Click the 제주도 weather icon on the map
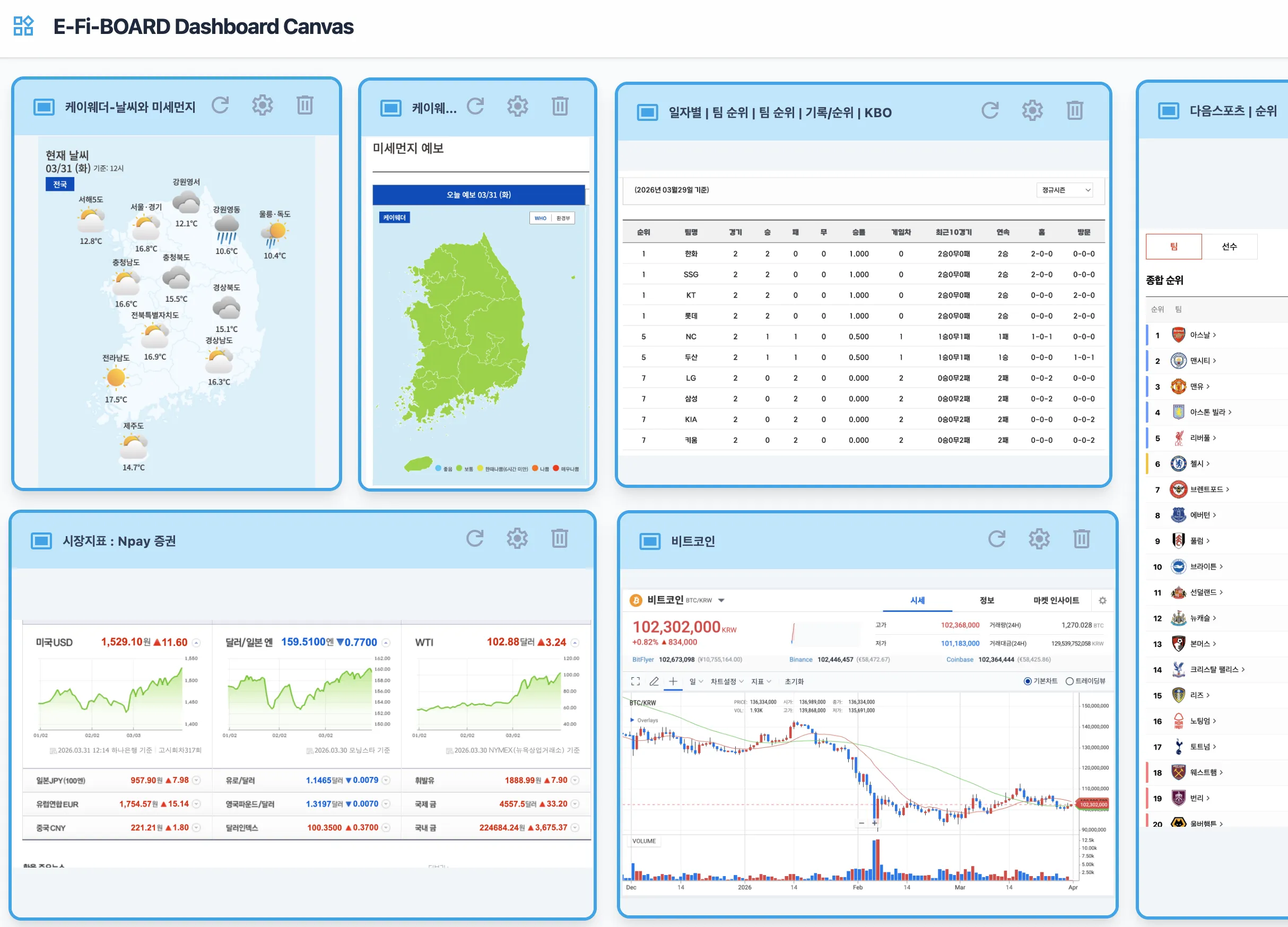The width and height of the screenshot is (1288, 927). pyautogui.click(x=134, y=446)
